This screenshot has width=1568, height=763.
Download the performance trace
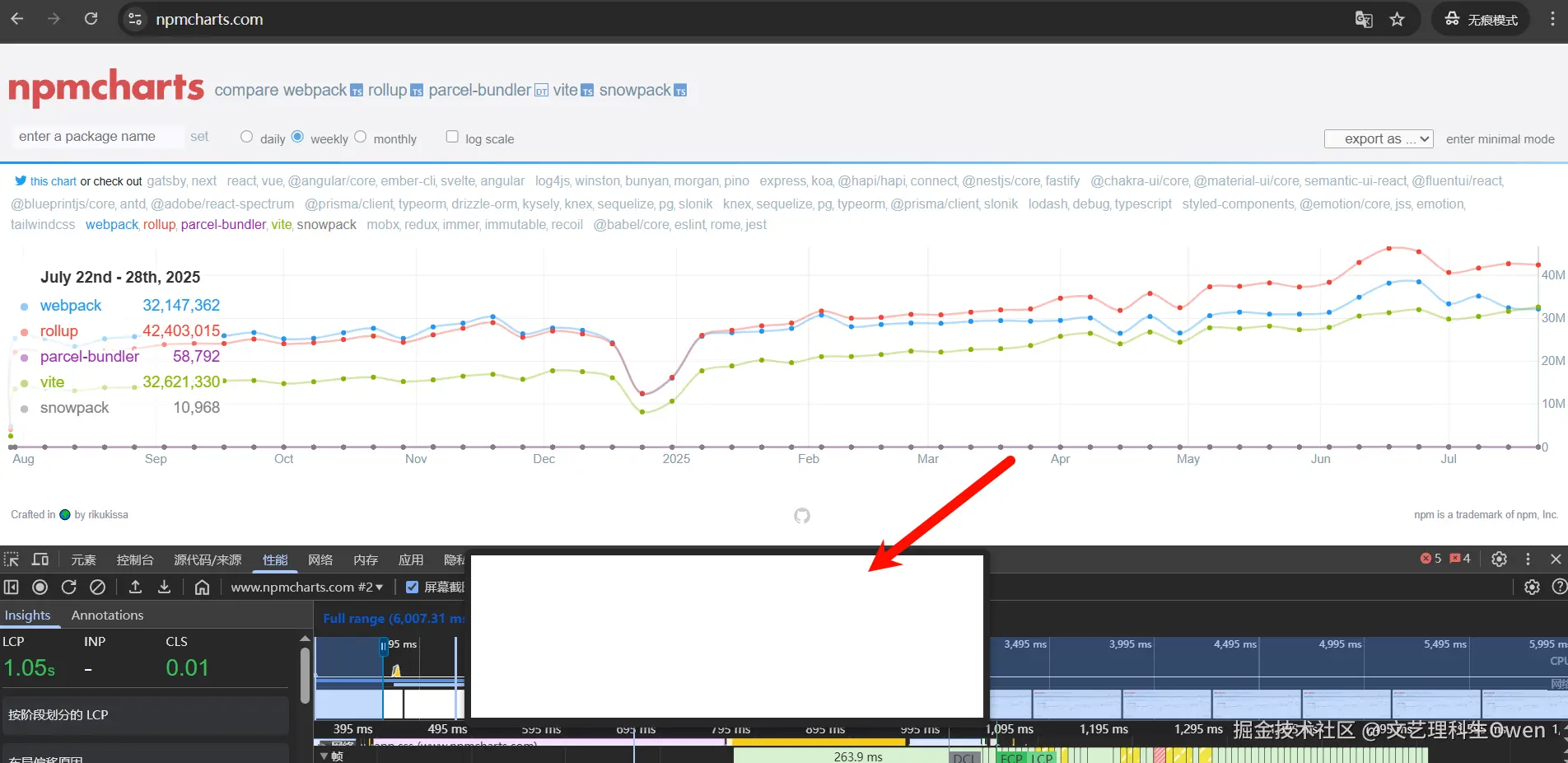point(164,587)
